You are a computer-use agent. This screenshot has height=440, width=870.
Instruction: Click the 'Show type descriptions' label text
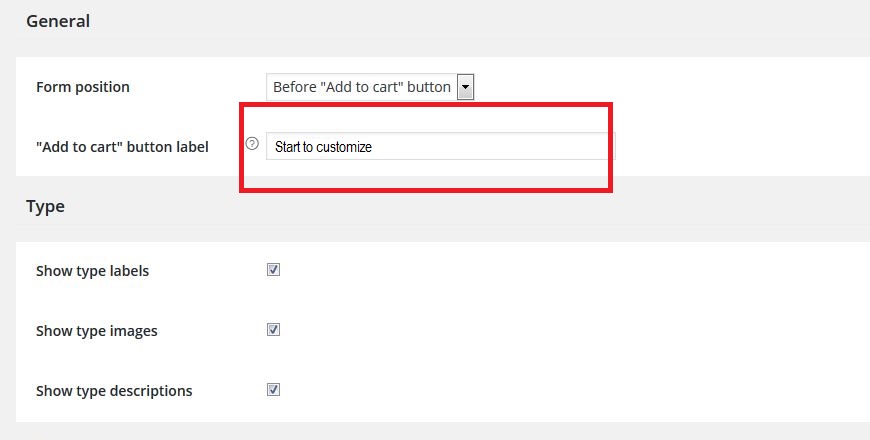(x=114, y=391)
